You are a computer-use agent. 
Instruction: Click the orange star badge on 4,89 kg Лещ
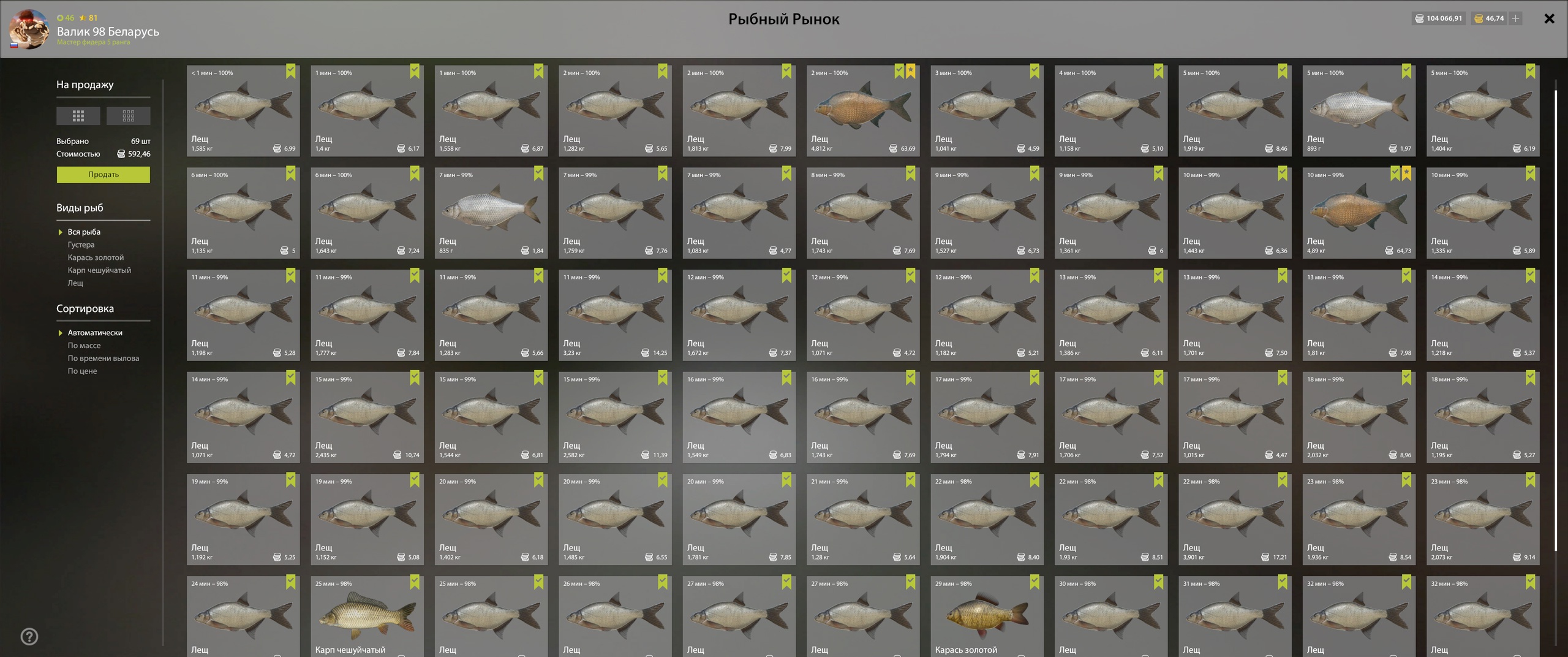[x=1407, y=173]
